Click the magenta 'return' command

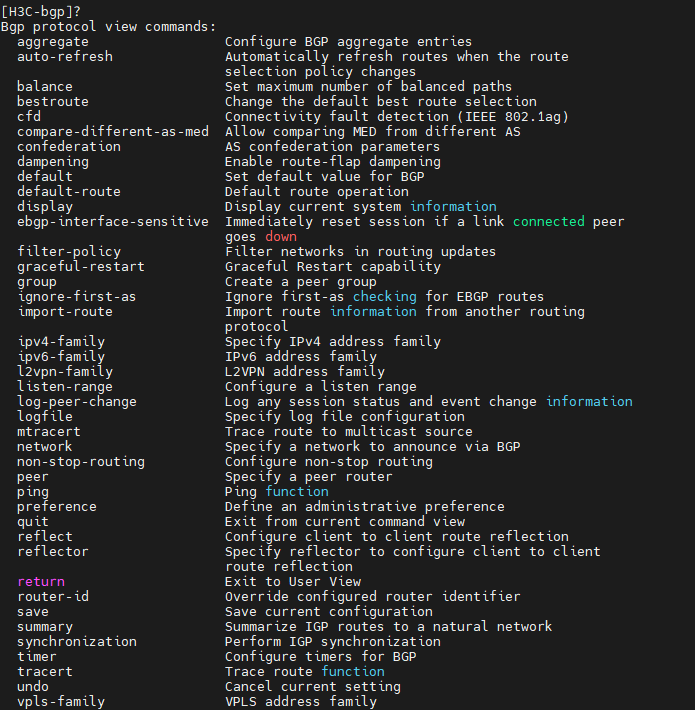41,581
